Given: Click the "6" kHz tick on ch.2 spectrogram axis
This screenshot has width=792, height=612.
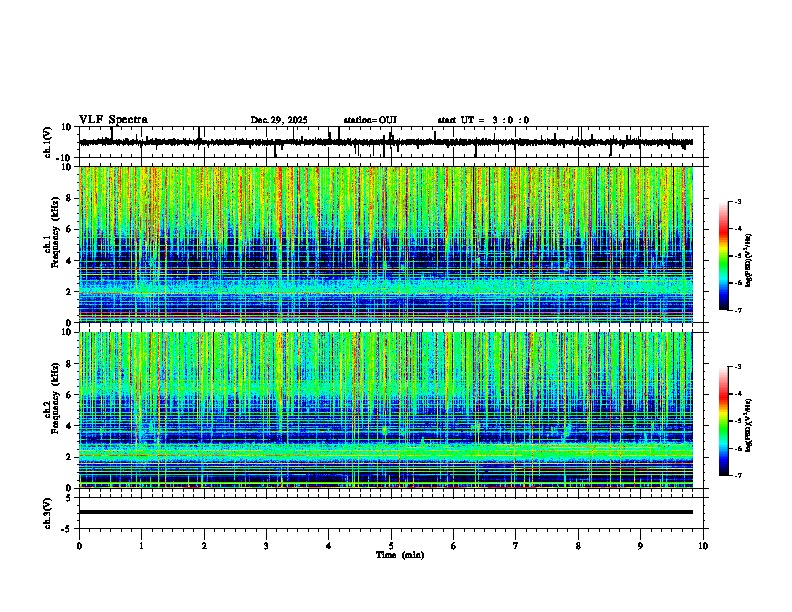Looking at the screenshot, I should coord(70,394).
